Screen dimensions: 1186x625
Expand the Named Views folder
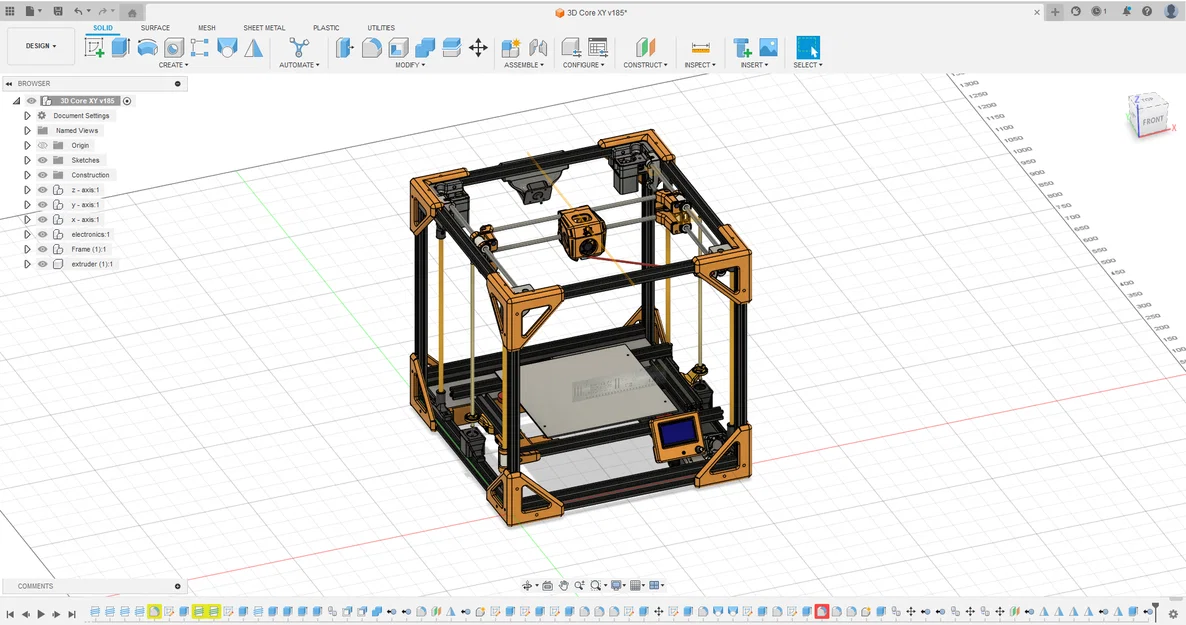[x=25, y=130]
